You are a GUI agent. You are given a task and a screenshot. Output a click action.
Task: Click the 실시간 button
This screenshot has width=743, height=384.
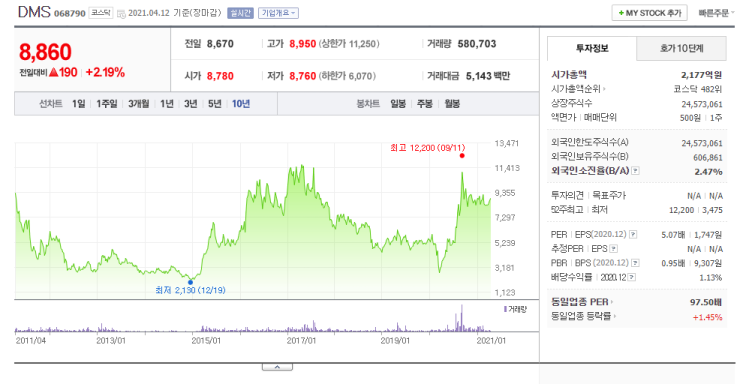click(241, 13)
